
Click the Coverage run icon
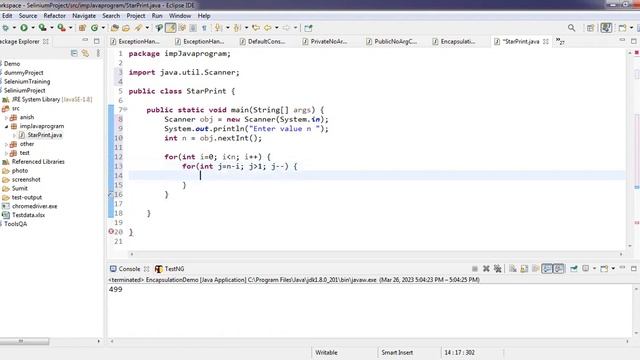[x=42, y=28]
